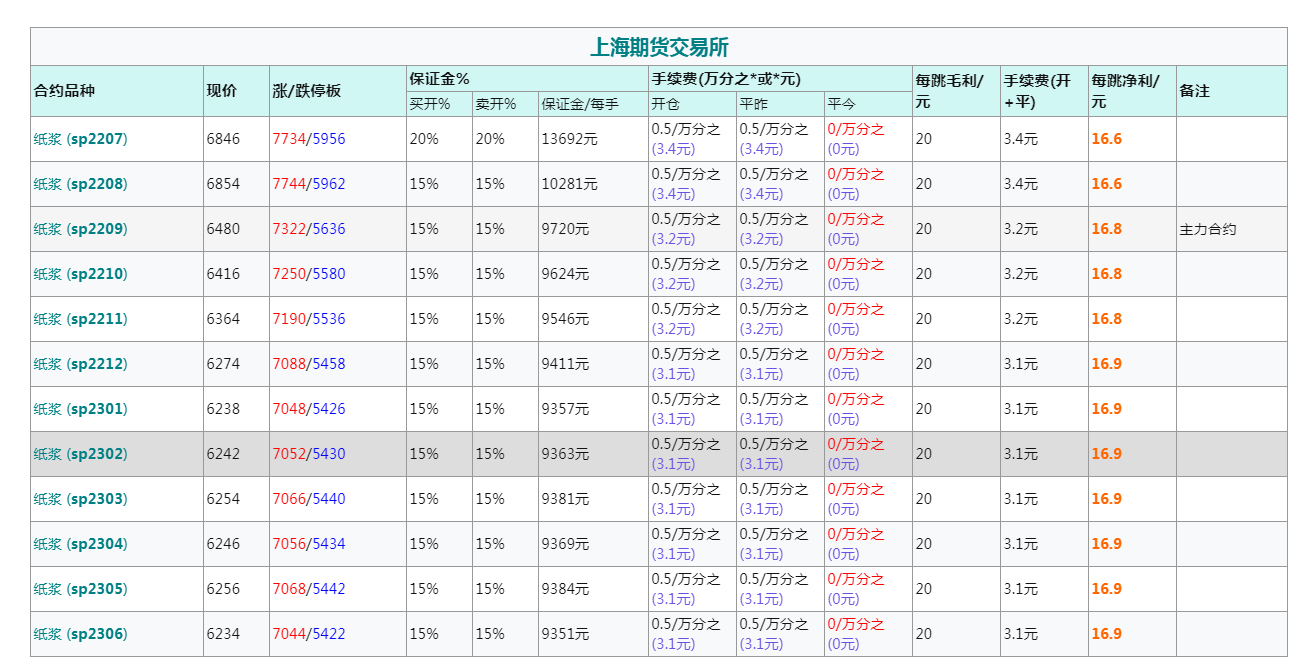The width and height of the screenshot is (1300, 666).
Task: Open the 纸浆 (sp2306) contract link
Action: click(81, 634)
